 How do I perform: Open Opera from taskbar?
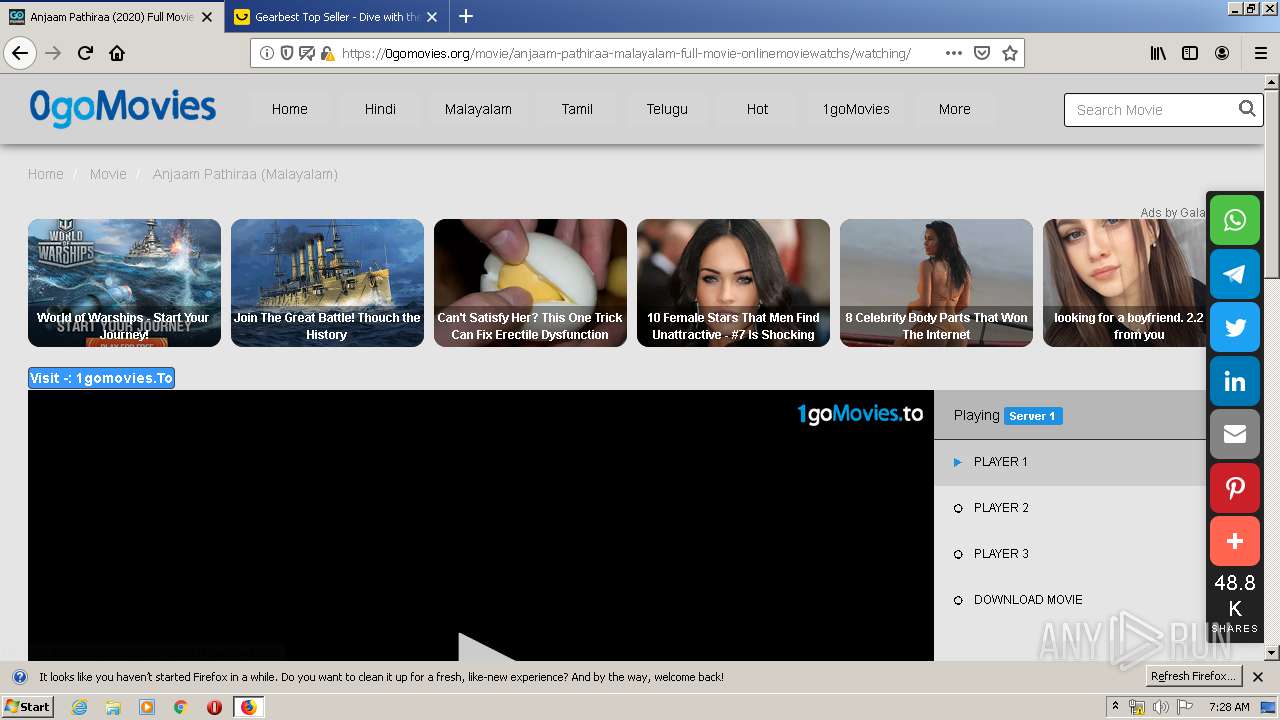click(214, 707)
